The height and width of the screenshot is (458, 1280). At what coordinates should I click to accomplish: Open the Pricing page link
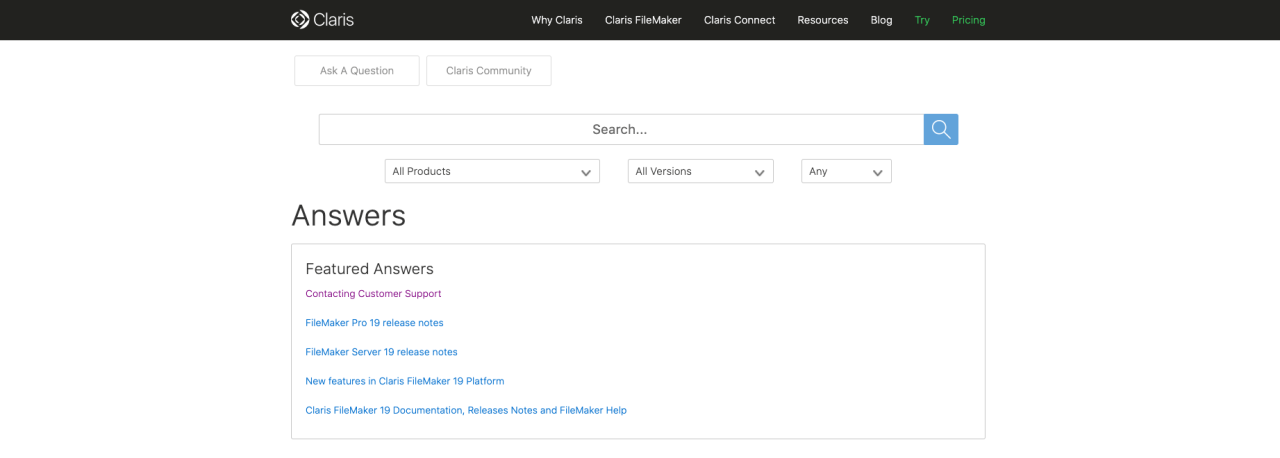pyautogui.click(x=968, y=20)
